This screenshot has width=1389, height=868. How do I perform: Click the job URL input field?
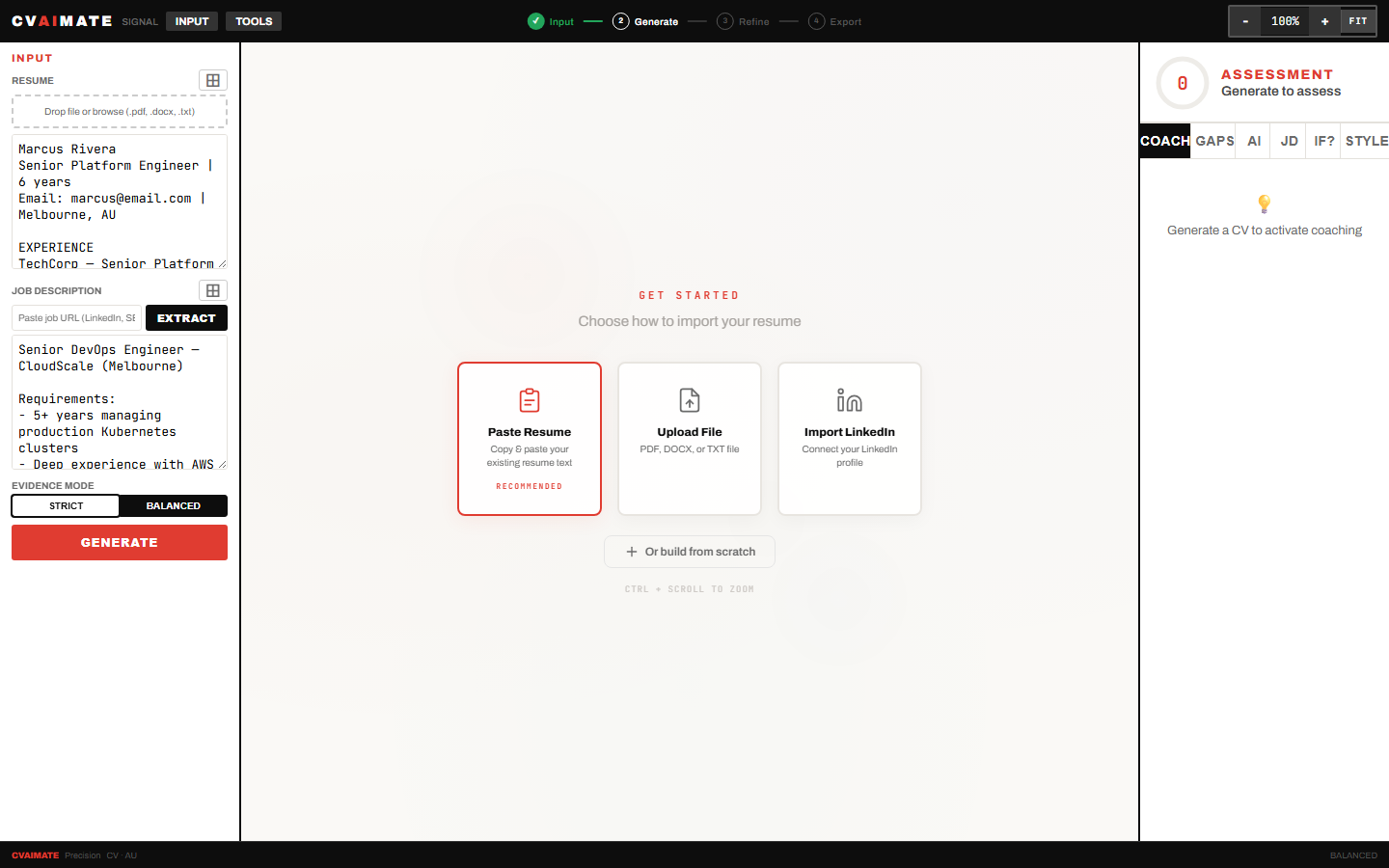[77, 317]
